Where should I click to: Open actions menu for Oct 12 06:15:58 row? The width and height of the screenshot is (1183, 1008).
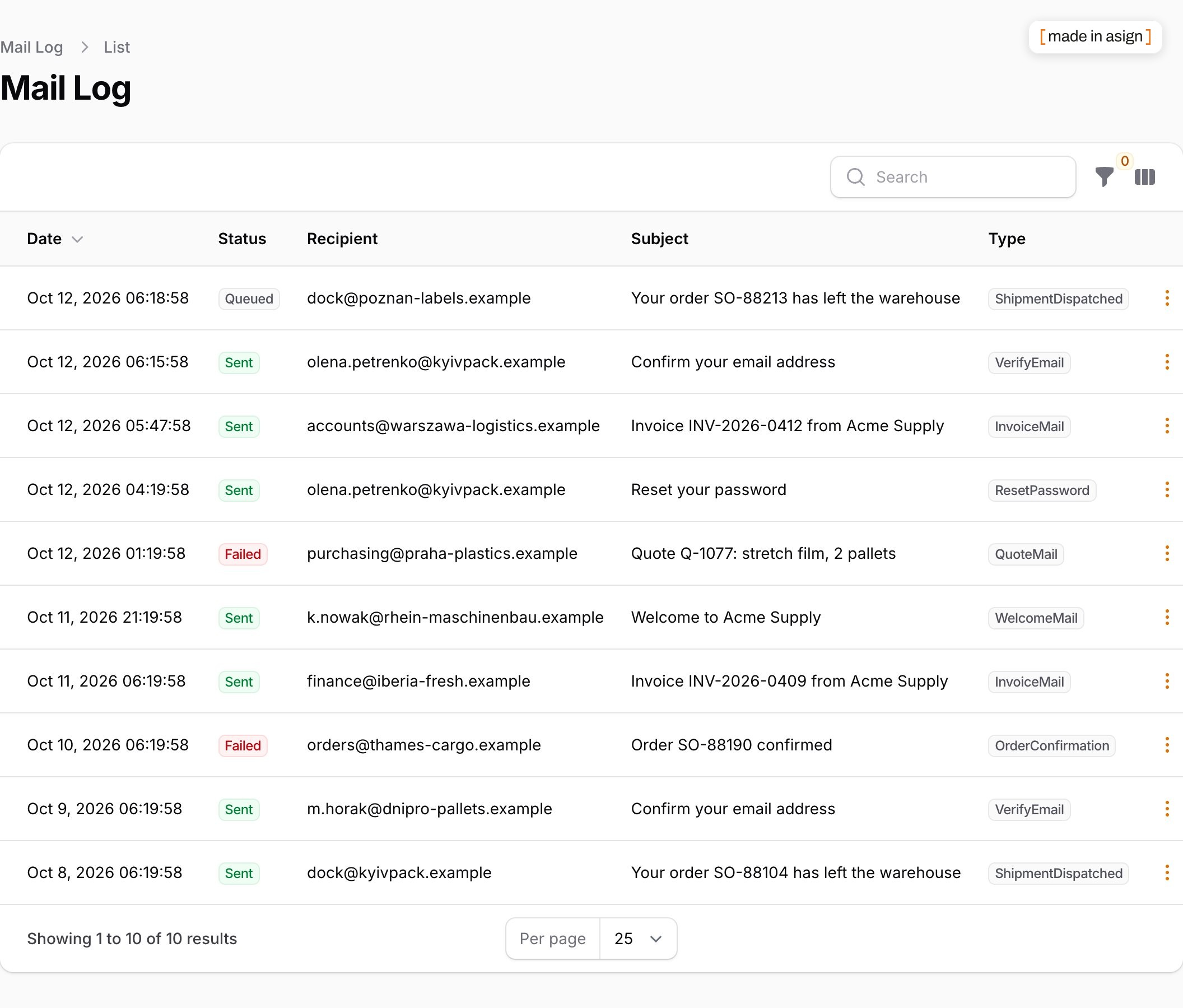point(1166,362)
